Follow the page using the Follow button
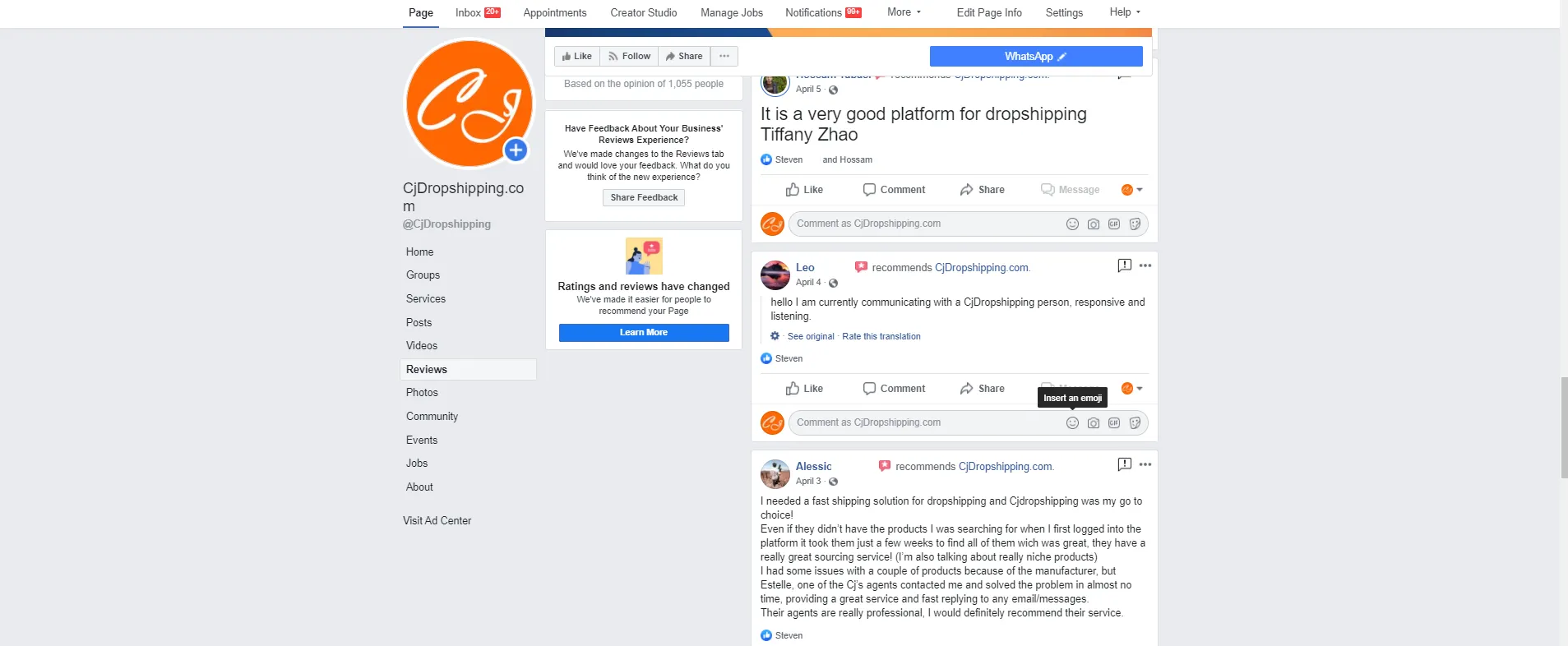 629,56
